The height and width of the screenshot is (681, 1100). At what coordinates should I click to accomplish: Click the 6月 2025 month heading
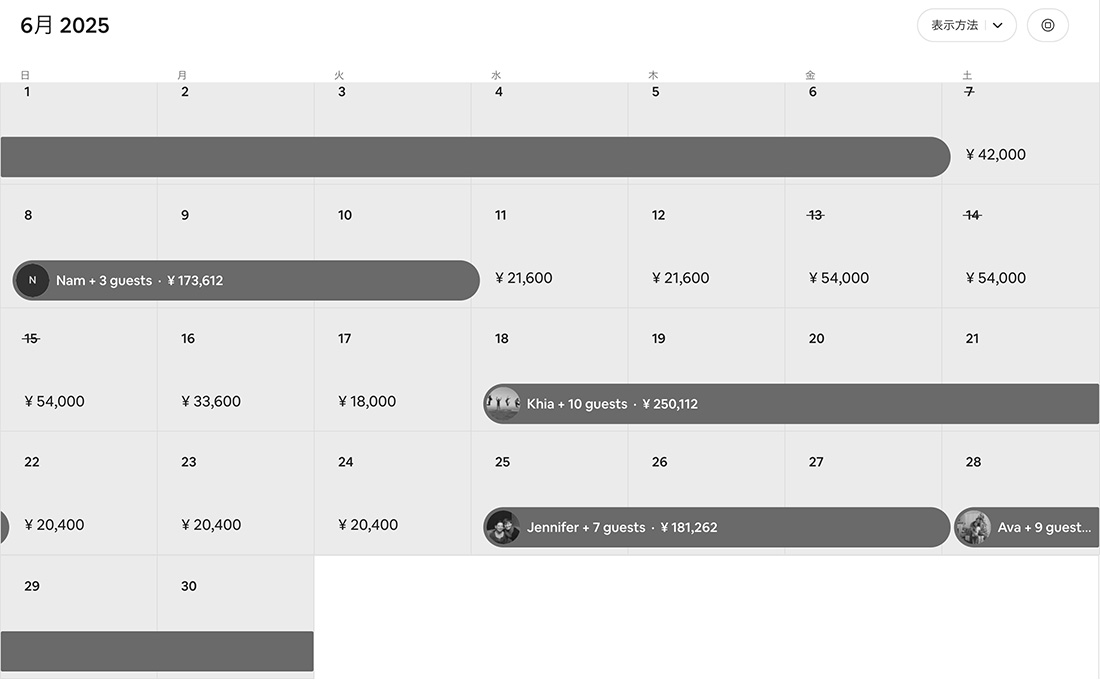(65, 25)
